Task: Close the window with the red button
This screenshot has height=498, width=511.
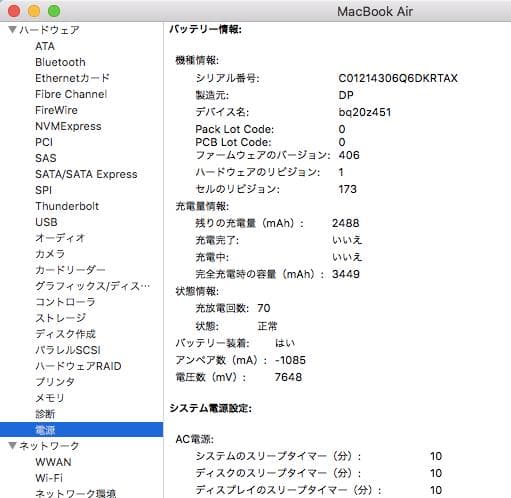Action: tap(14, 11)
